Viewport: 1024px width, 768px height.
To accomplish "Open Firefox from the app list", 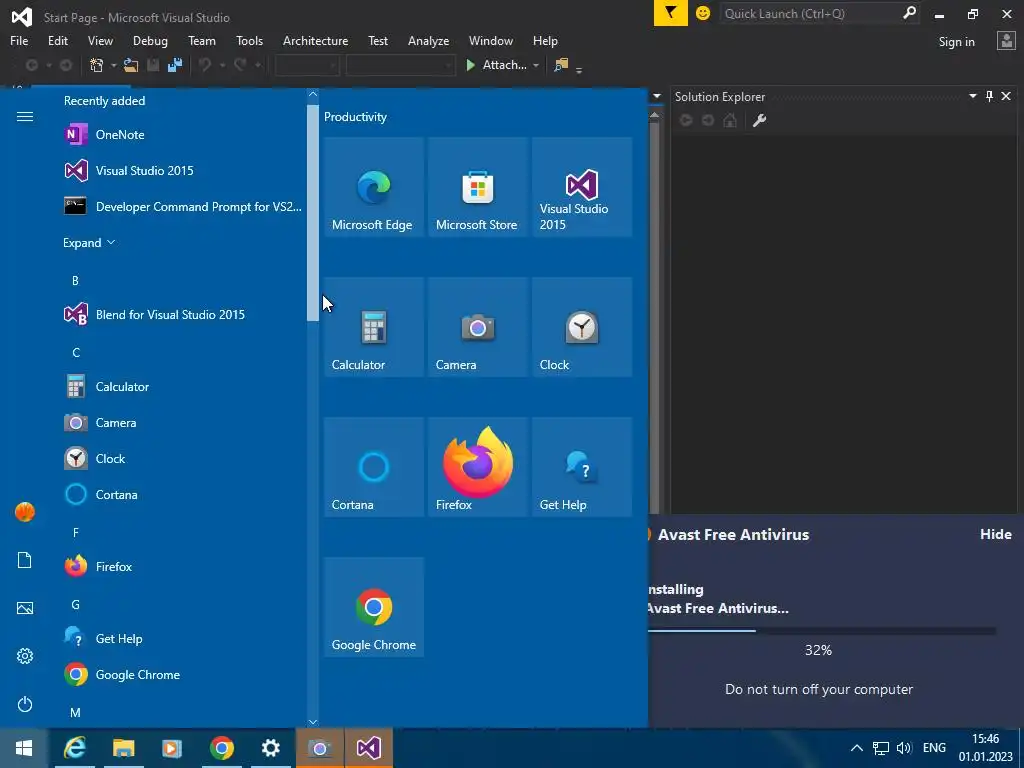I will tap(183, 566).
